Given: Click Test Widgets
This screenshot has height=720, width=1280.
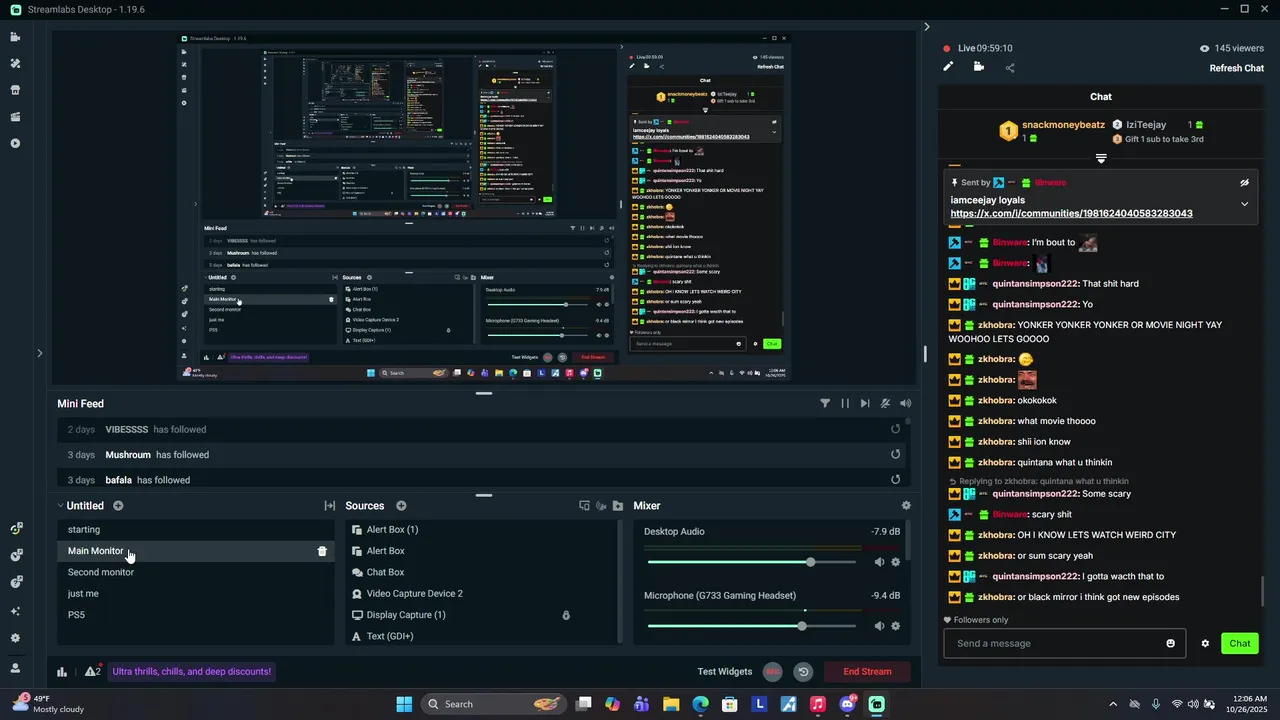Looking at the screenshot, I should coord(725,672).
